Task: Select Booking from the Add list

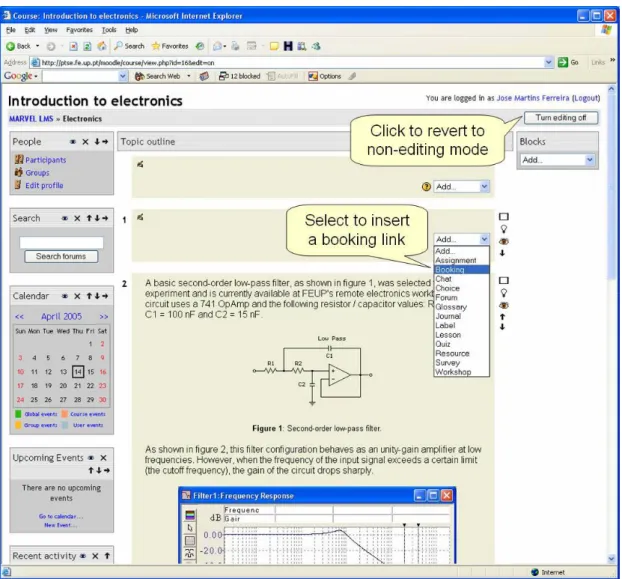Action: coord(462,270)
